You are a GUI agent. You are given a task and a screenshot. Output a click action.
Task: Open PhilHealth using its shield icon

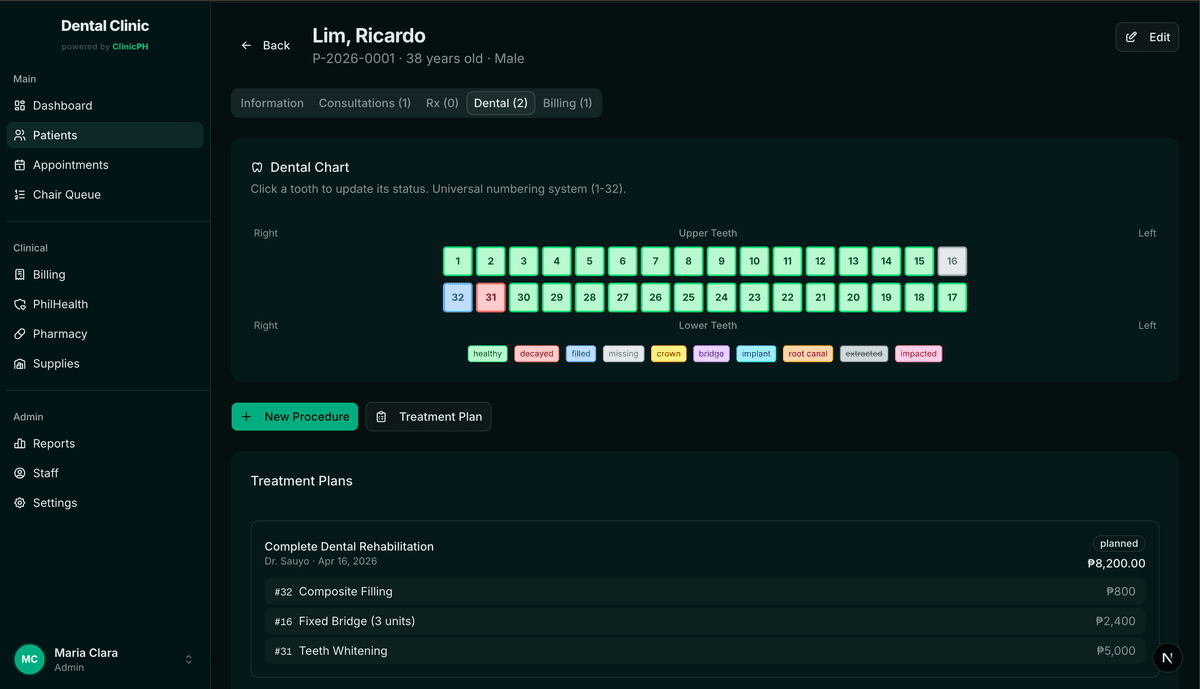20,304
